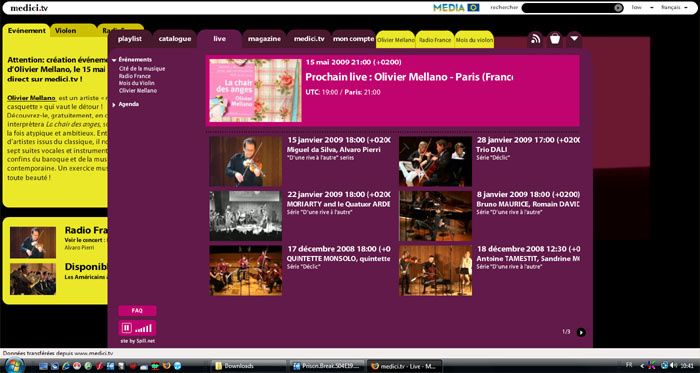Viewport: 700px width, 373px height.
Task: Follow the 'site by Spill.net' link
Action: [x=138, y=341]
